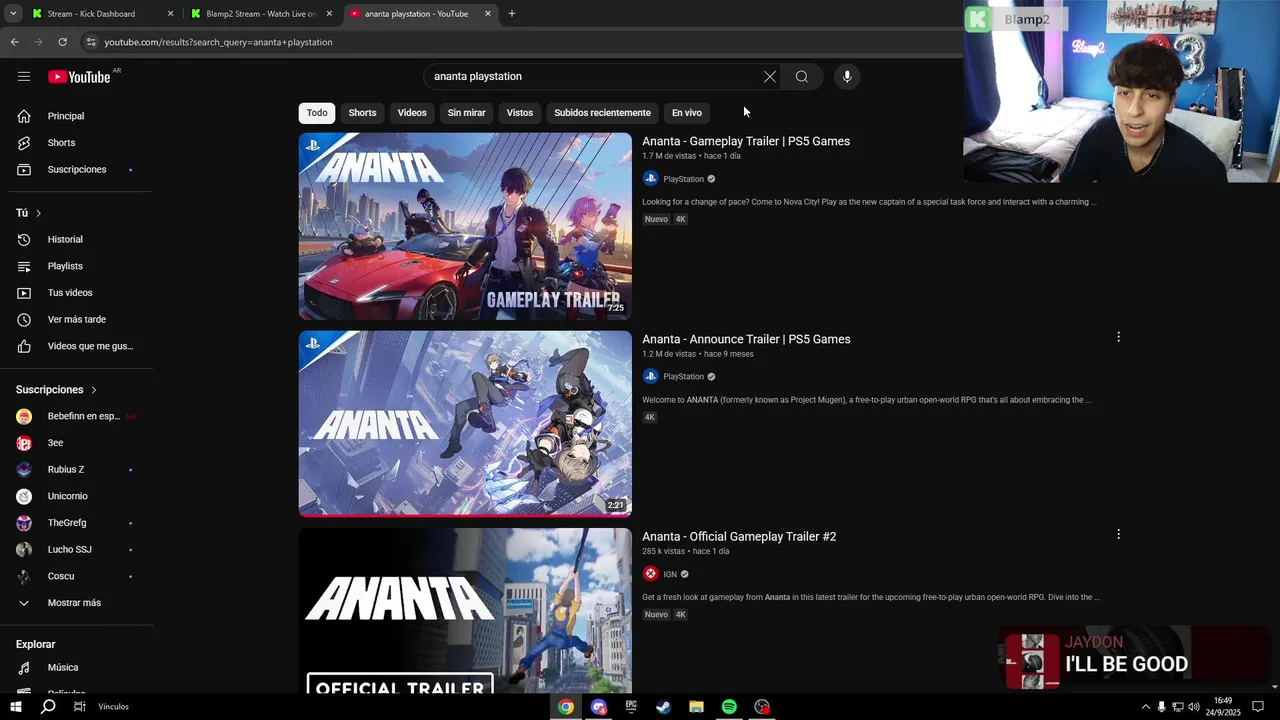Open the YouTube hamburger guide menu
The width and height of the screenshot is (1280, 720).
click(24, 76)
